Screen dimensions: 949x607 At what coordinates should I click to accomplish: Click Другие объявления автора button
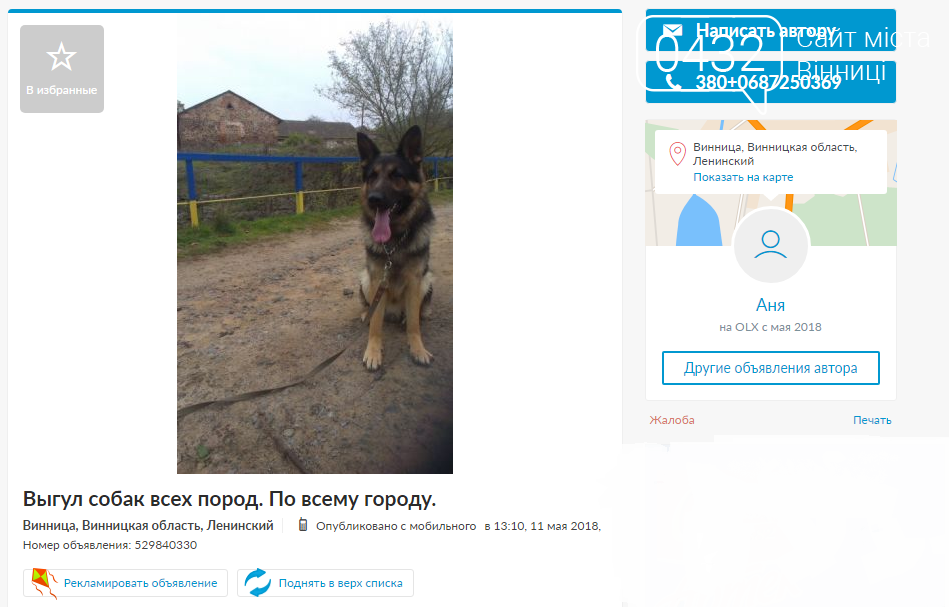[x=770, y=368]
